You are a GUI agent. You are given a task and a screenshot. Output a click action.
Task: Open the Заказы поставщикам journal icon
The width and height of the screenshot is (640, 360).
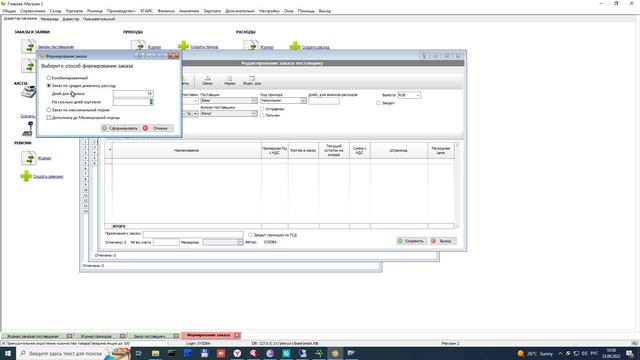(x=29, y=46)
